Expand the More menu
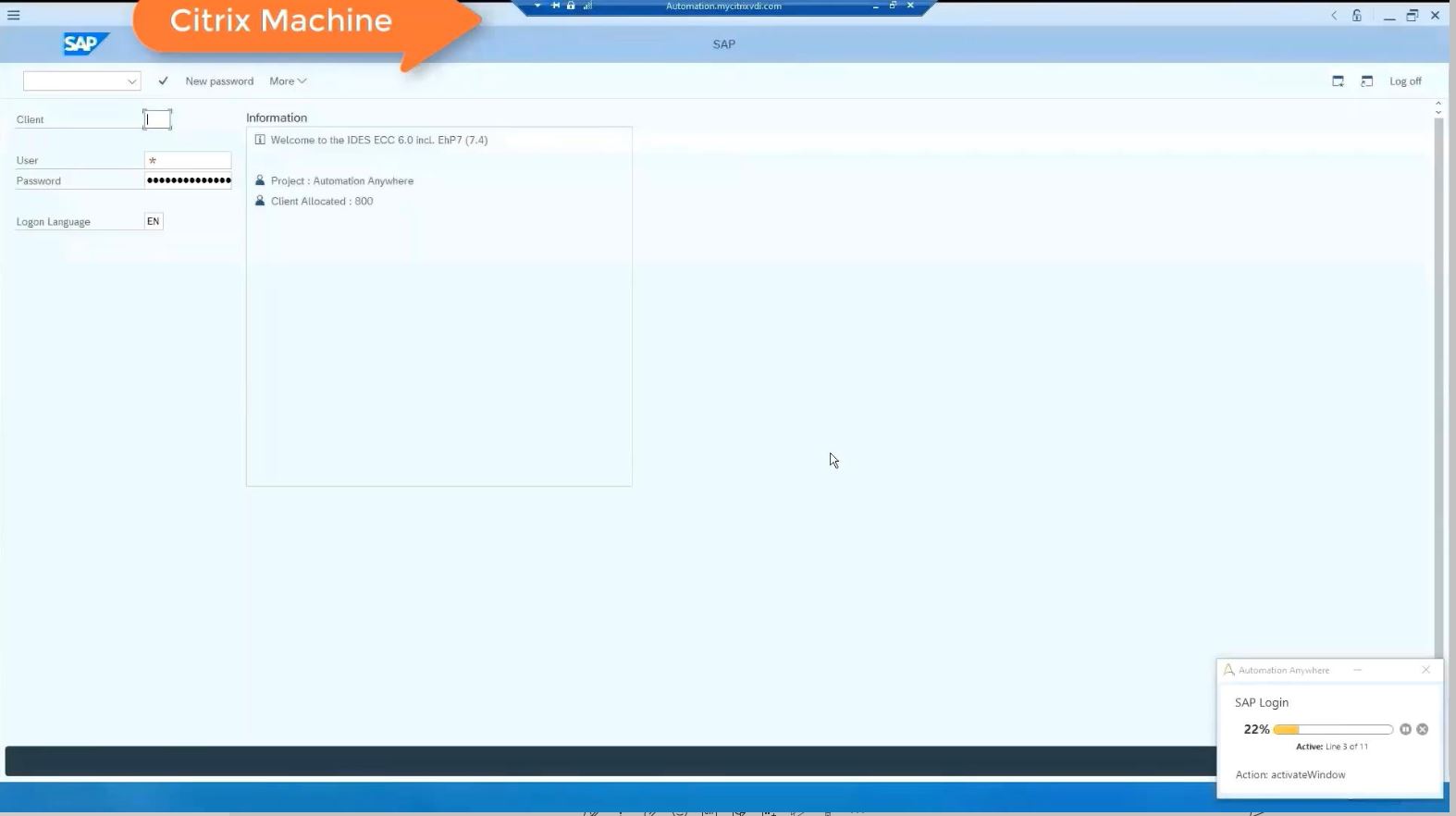 (288, 81)
